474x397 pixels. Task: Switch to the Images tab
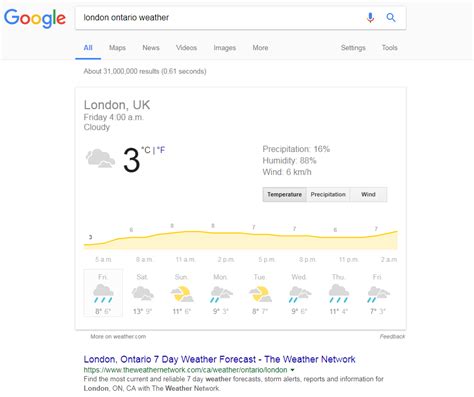point(225,48)
